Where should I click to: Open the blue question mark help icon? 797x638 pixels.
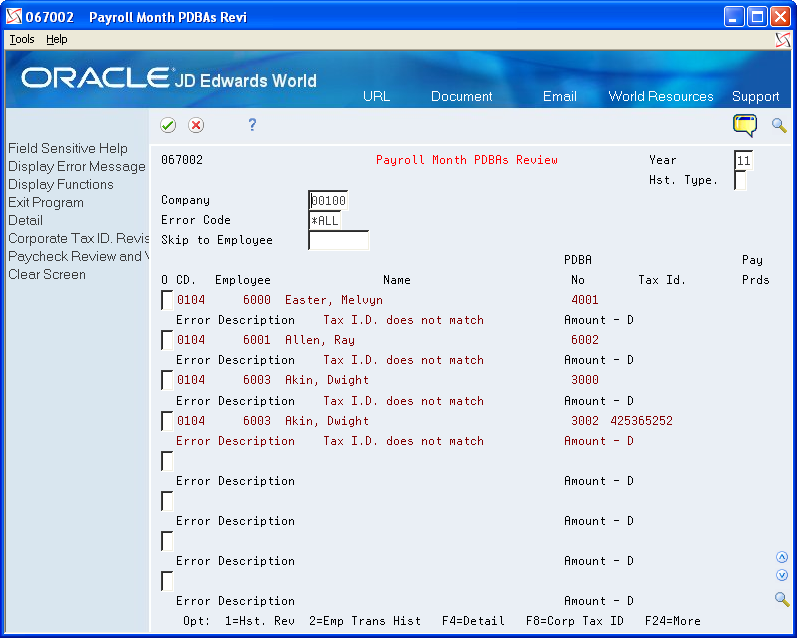[x=252, y=125]
